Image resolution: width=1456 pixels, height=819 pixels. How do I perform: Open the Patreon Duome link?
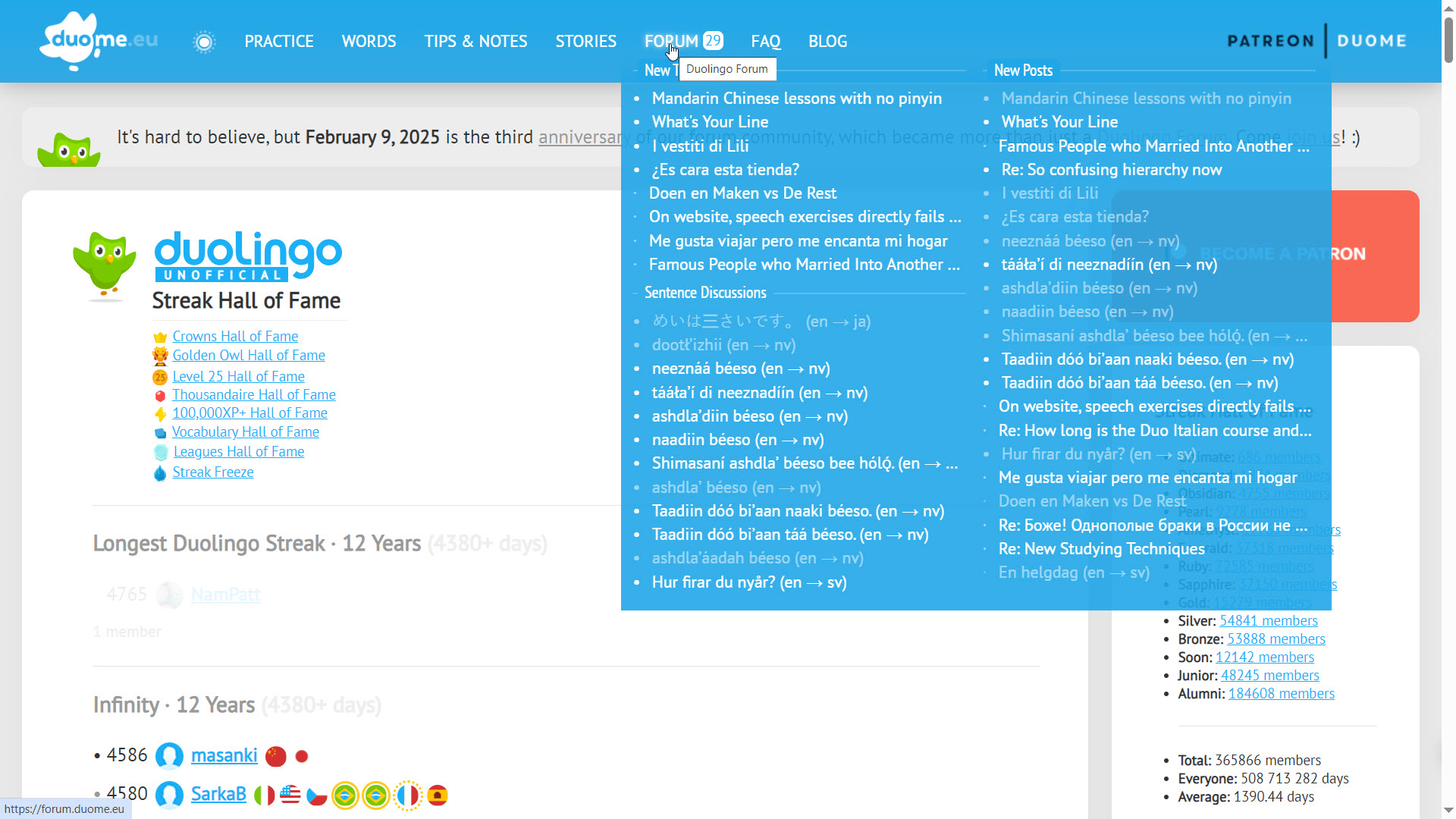point(1316,41)
